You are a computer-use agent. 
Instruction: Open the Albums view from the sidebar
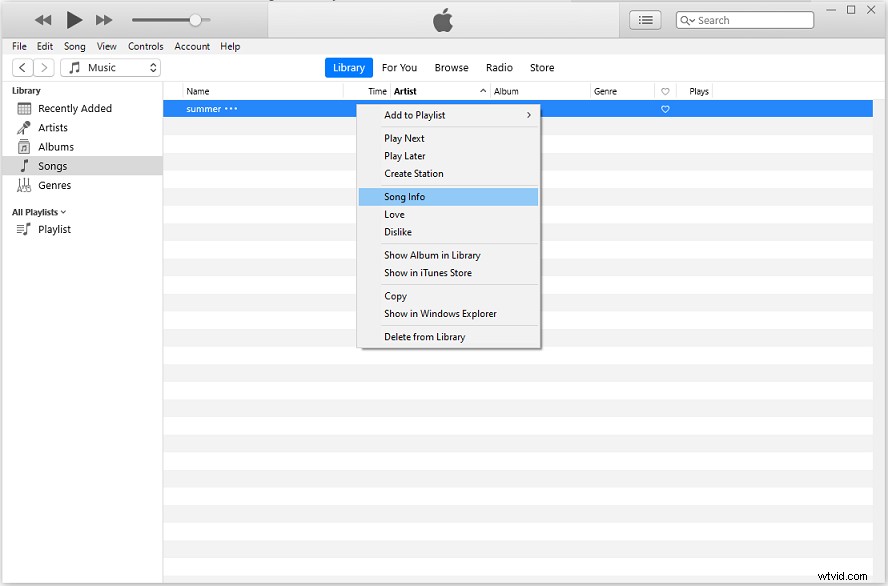[49, 146]
